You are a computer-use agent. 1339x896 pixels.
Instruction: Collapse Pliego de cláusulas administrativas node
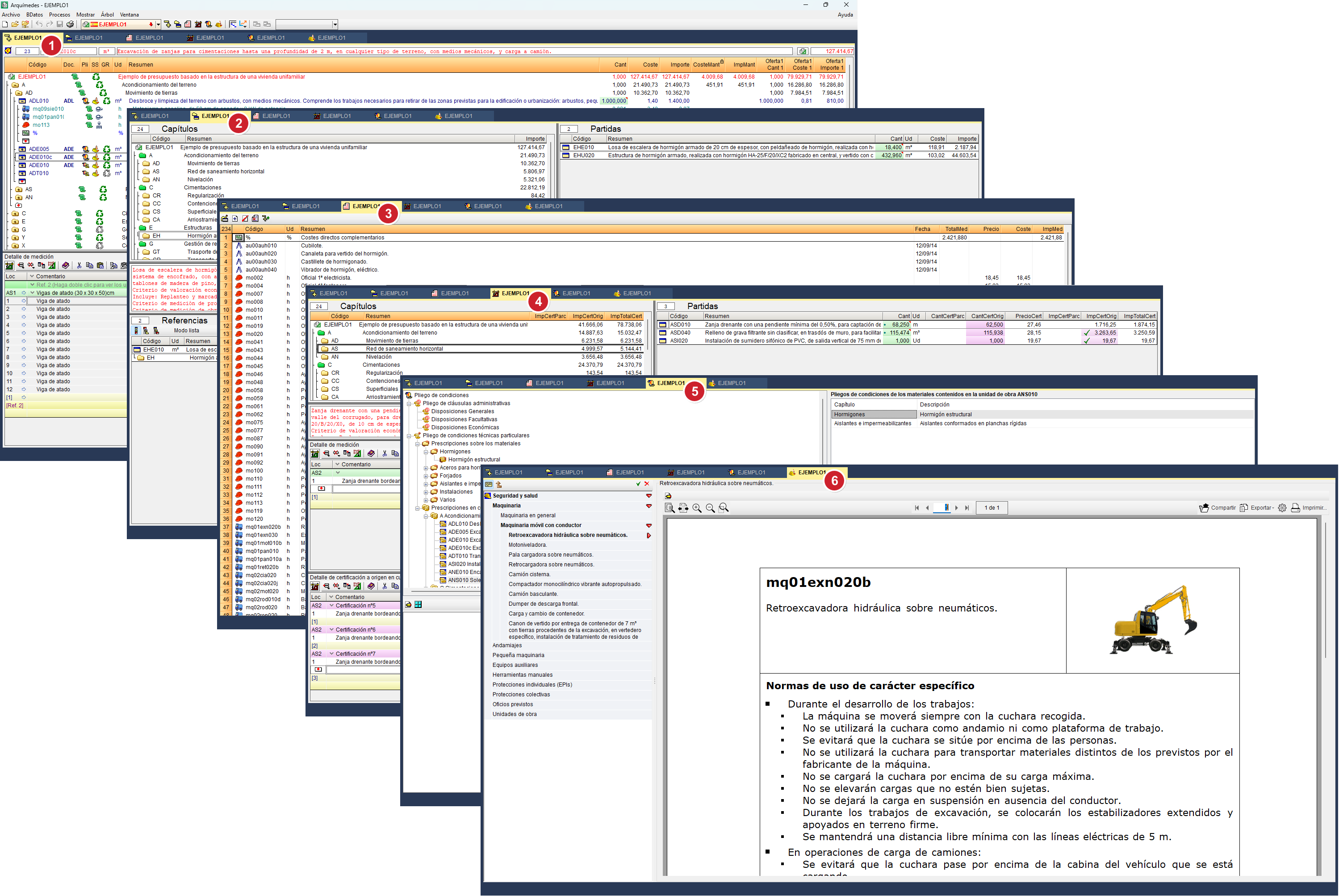[410, 403]
